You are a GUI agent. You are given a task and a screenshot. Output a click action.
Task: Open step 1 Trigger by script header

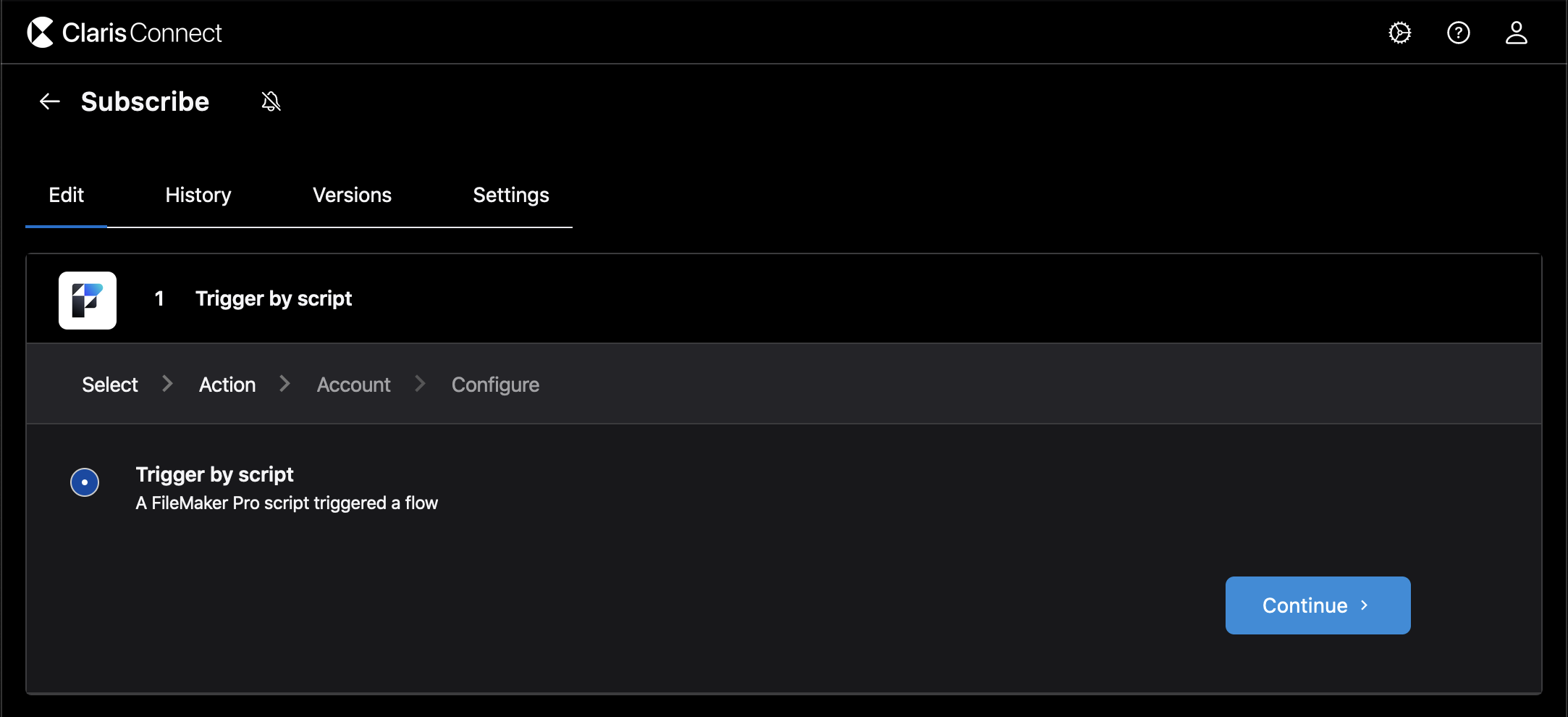(x=273, y=298)
